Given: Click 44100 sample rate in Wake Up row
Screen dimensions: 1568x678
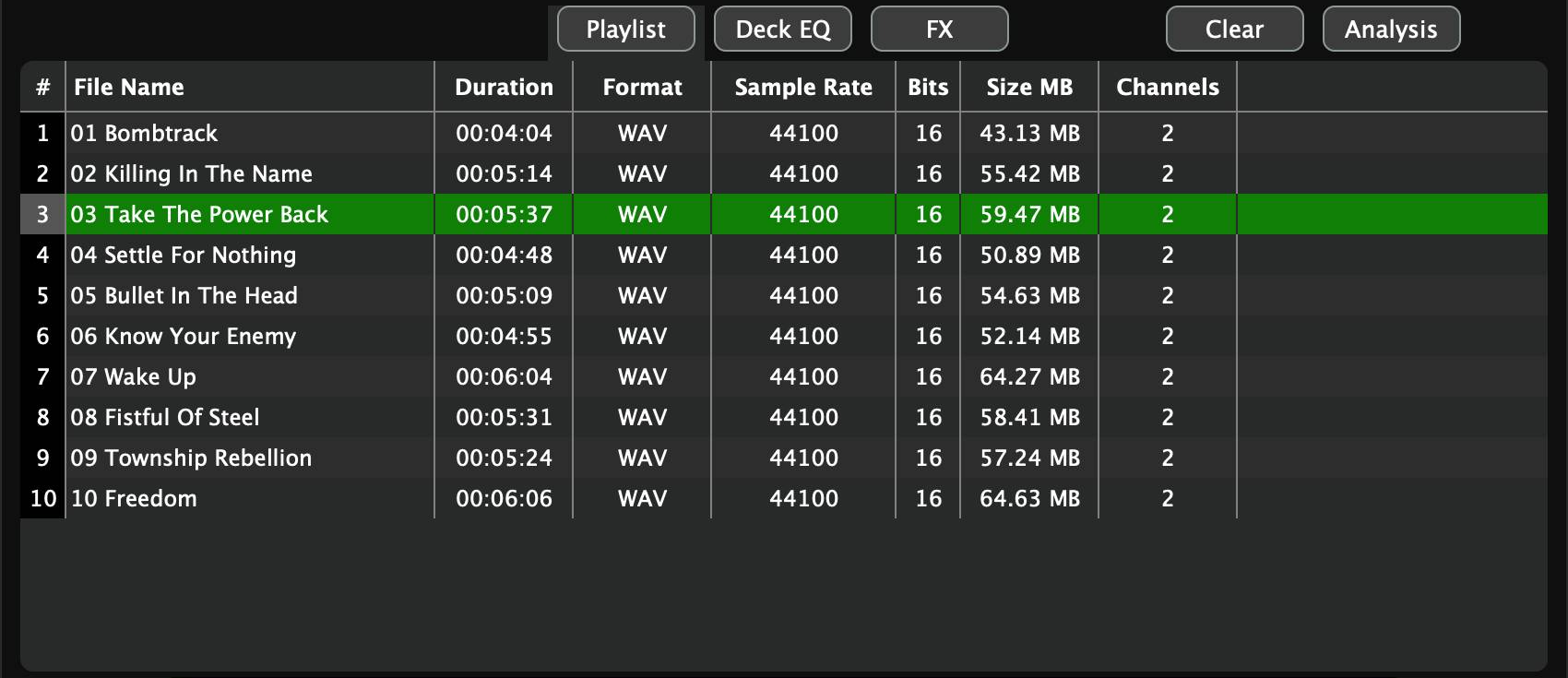Looking at the screenshot, I should click(803, 376).
